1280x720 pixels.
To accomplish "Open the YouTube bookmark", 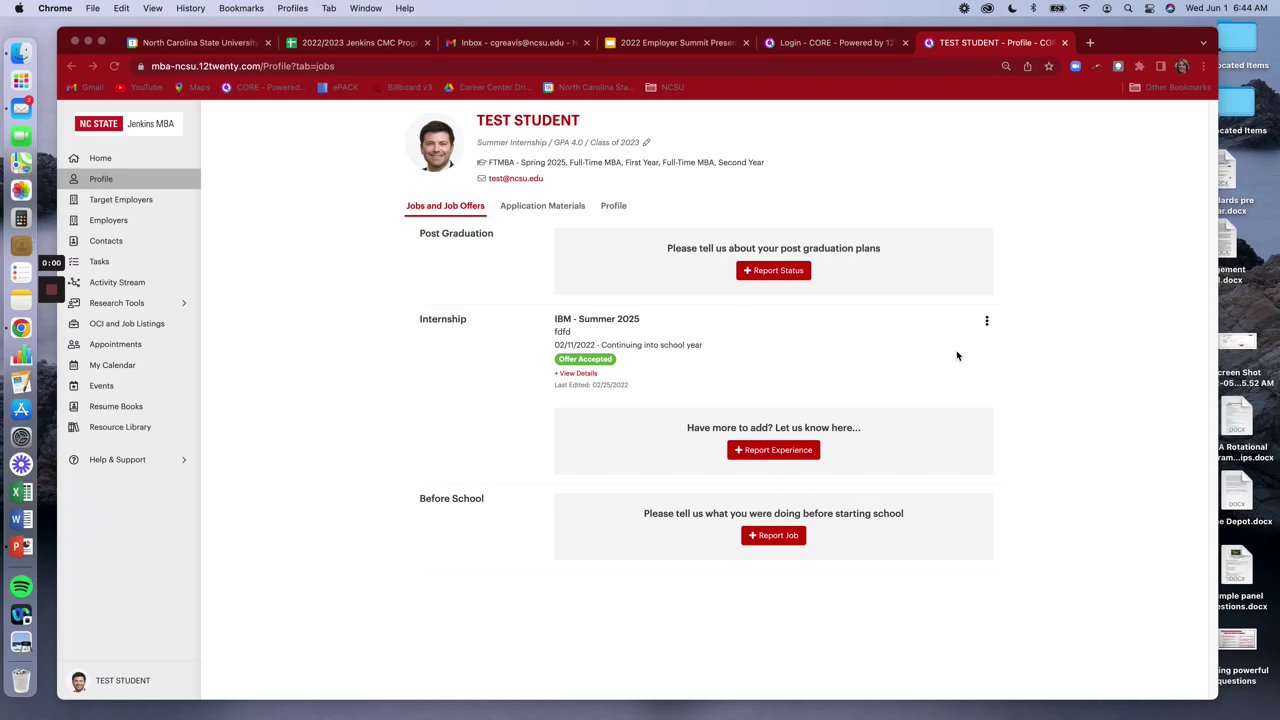I will point(138,87).
